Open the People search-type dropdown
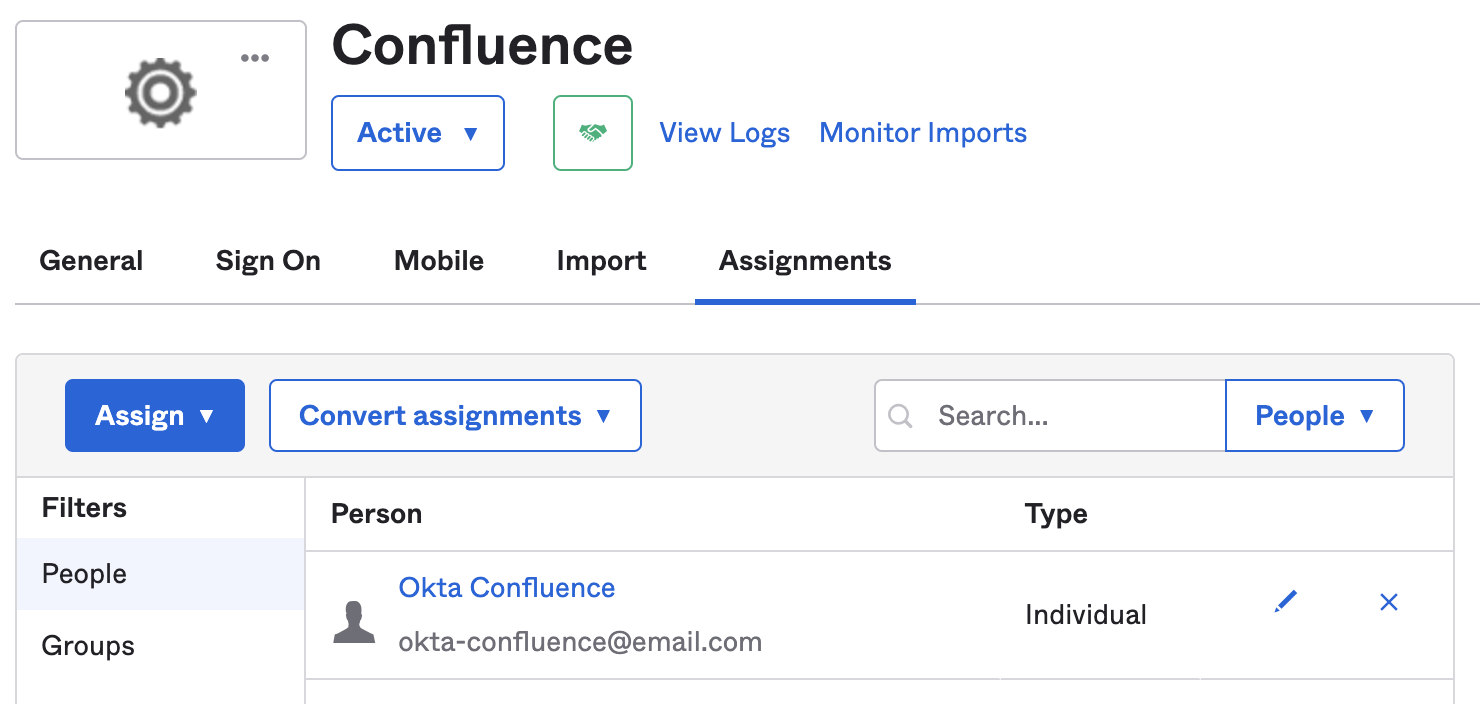Image resolution: width=1480 pixels, height=704 pixels. 1314,416
